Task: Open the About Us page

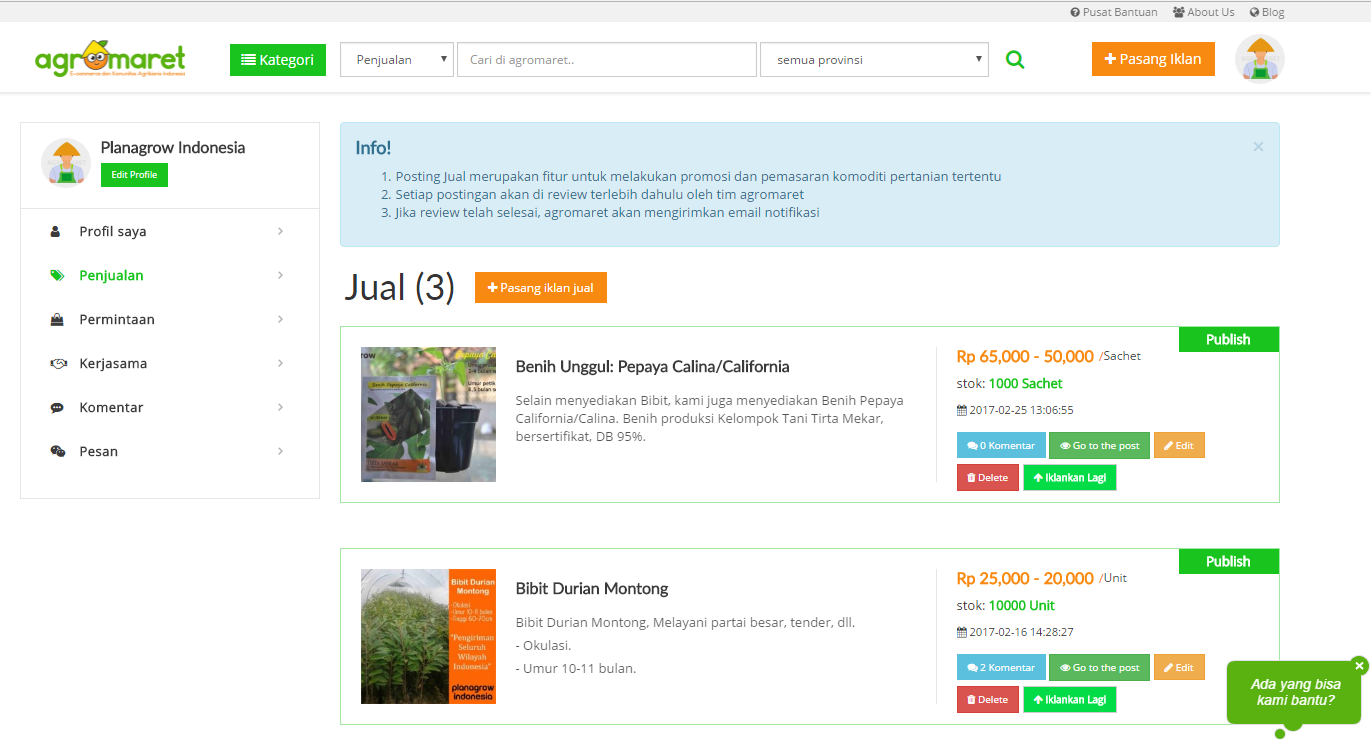Action: [1204, 12]
